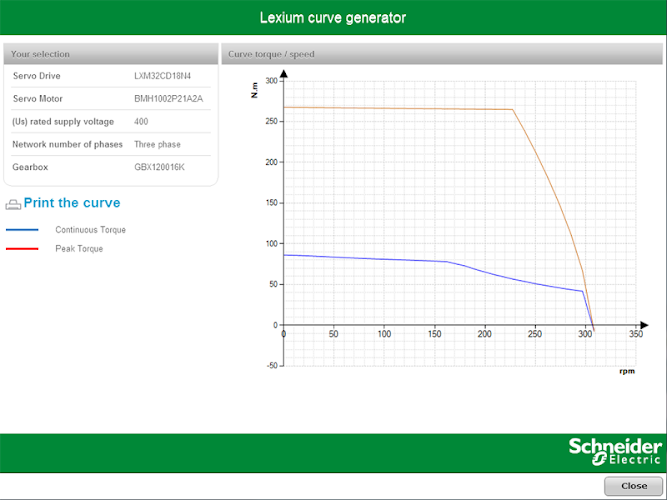Image resolution: width=667 pixels, height=500 pixels.
Task: Select the Servo Drive row label
Action: (x=37, y=76)
